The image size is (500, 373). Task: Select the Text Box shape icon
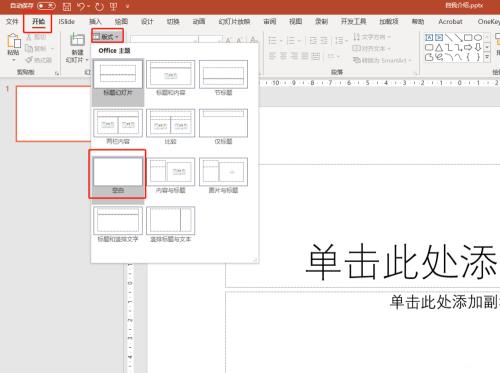point(429,37)
